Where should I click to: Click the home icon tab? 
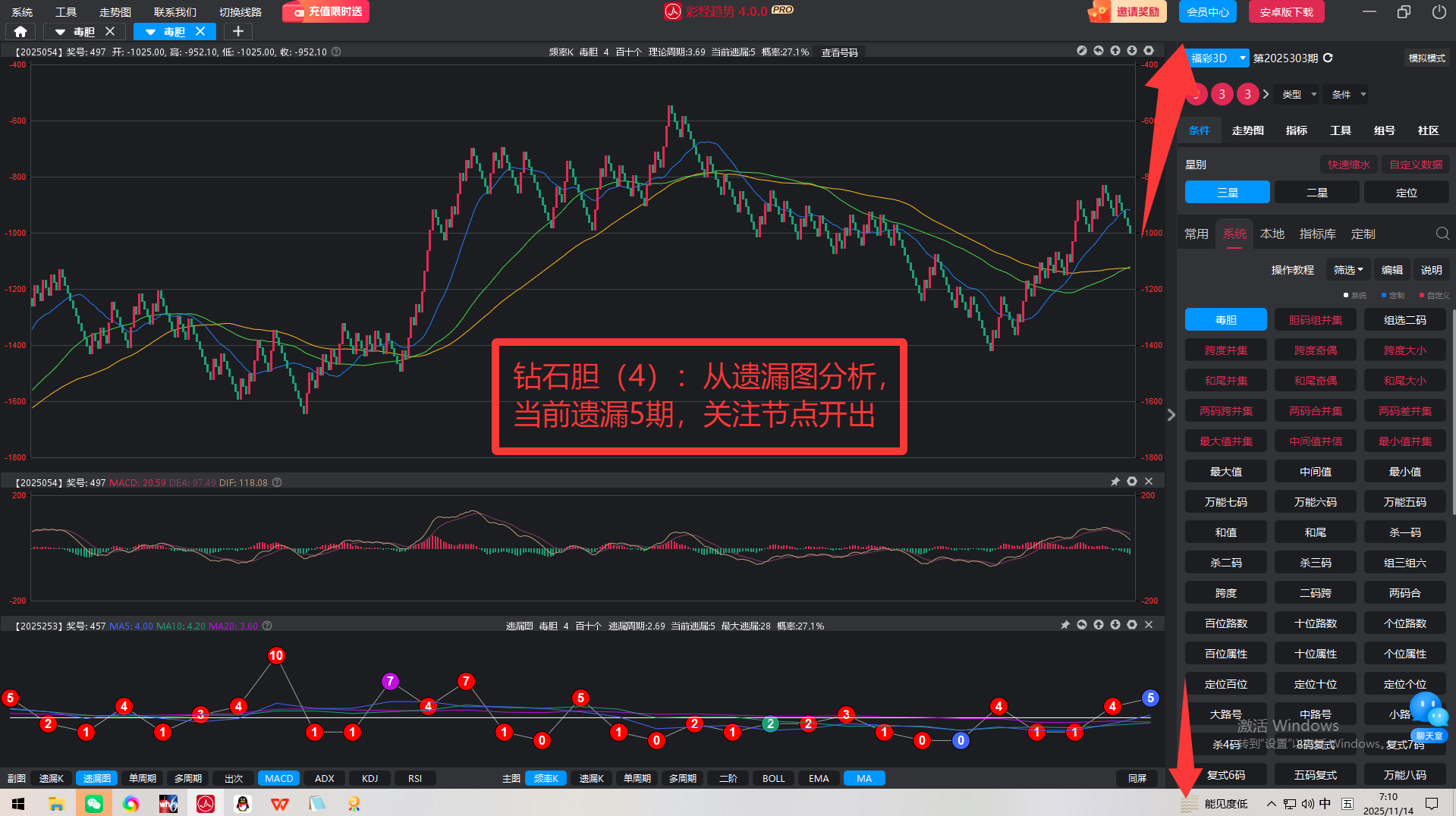tap(20, 31)
